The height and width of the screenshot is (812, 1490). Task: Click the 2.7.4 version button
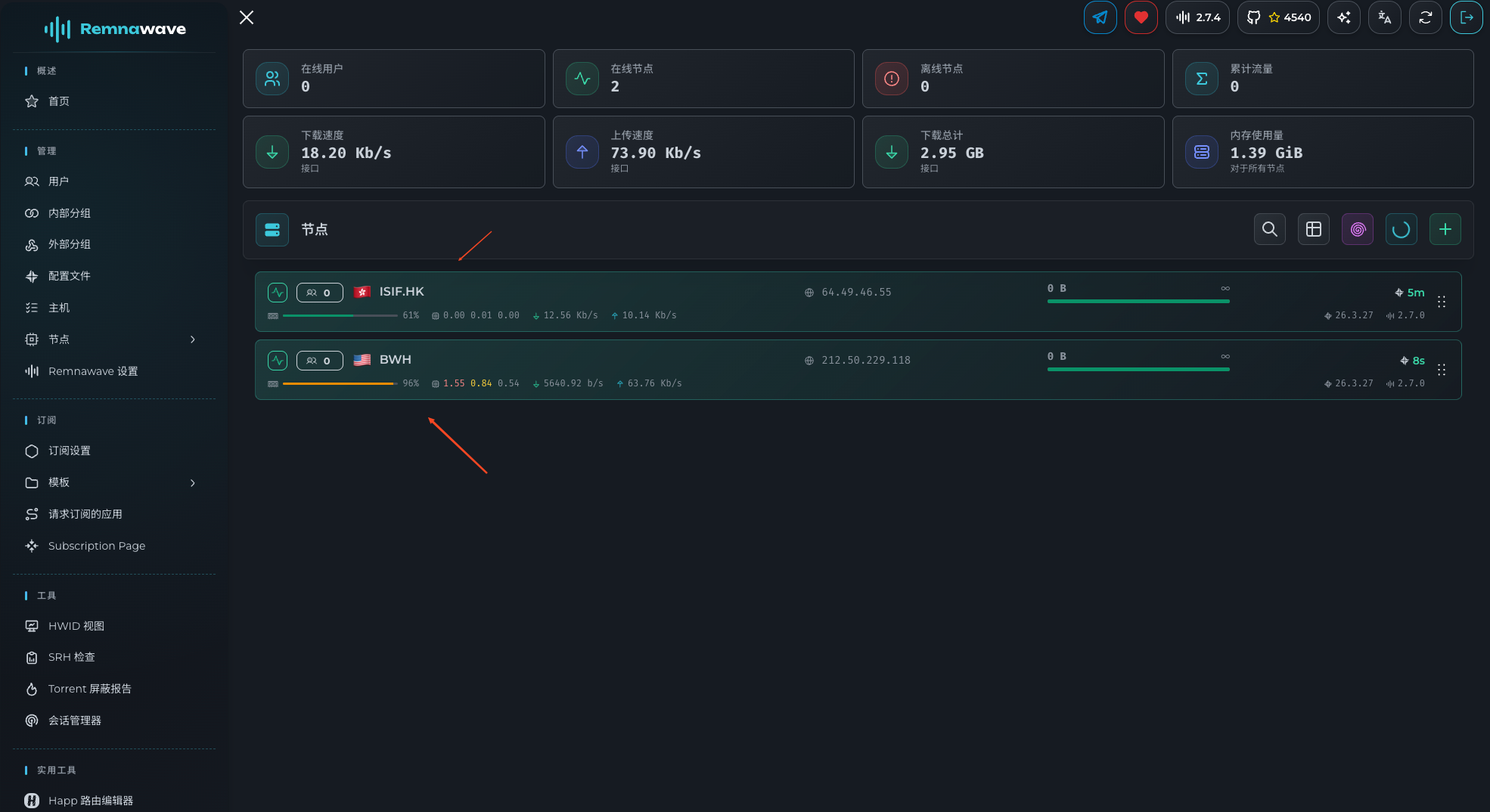pos(1197,17)
